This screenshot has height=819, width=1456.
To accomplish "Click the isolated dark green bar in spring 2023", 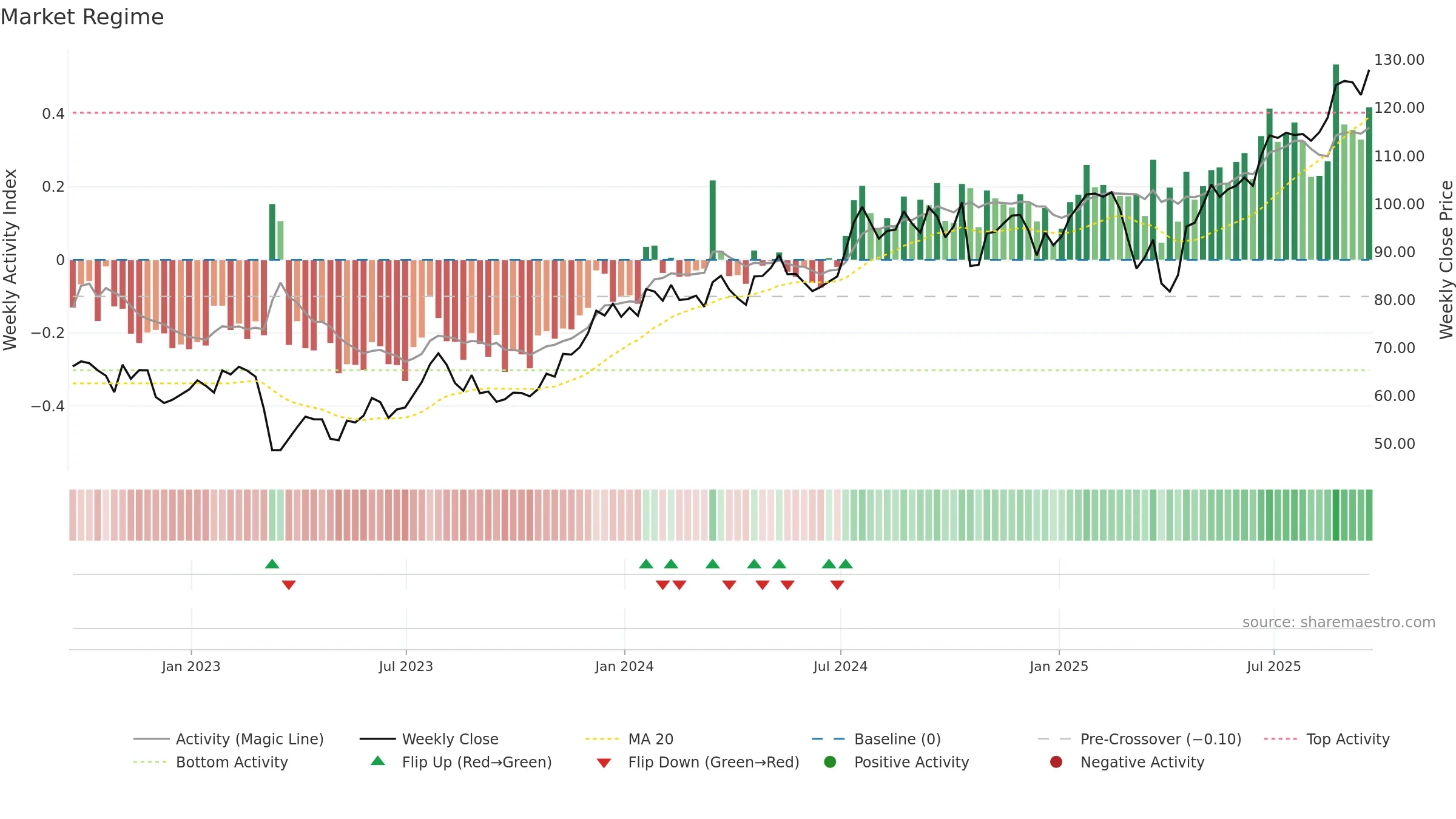I will 272,232.
